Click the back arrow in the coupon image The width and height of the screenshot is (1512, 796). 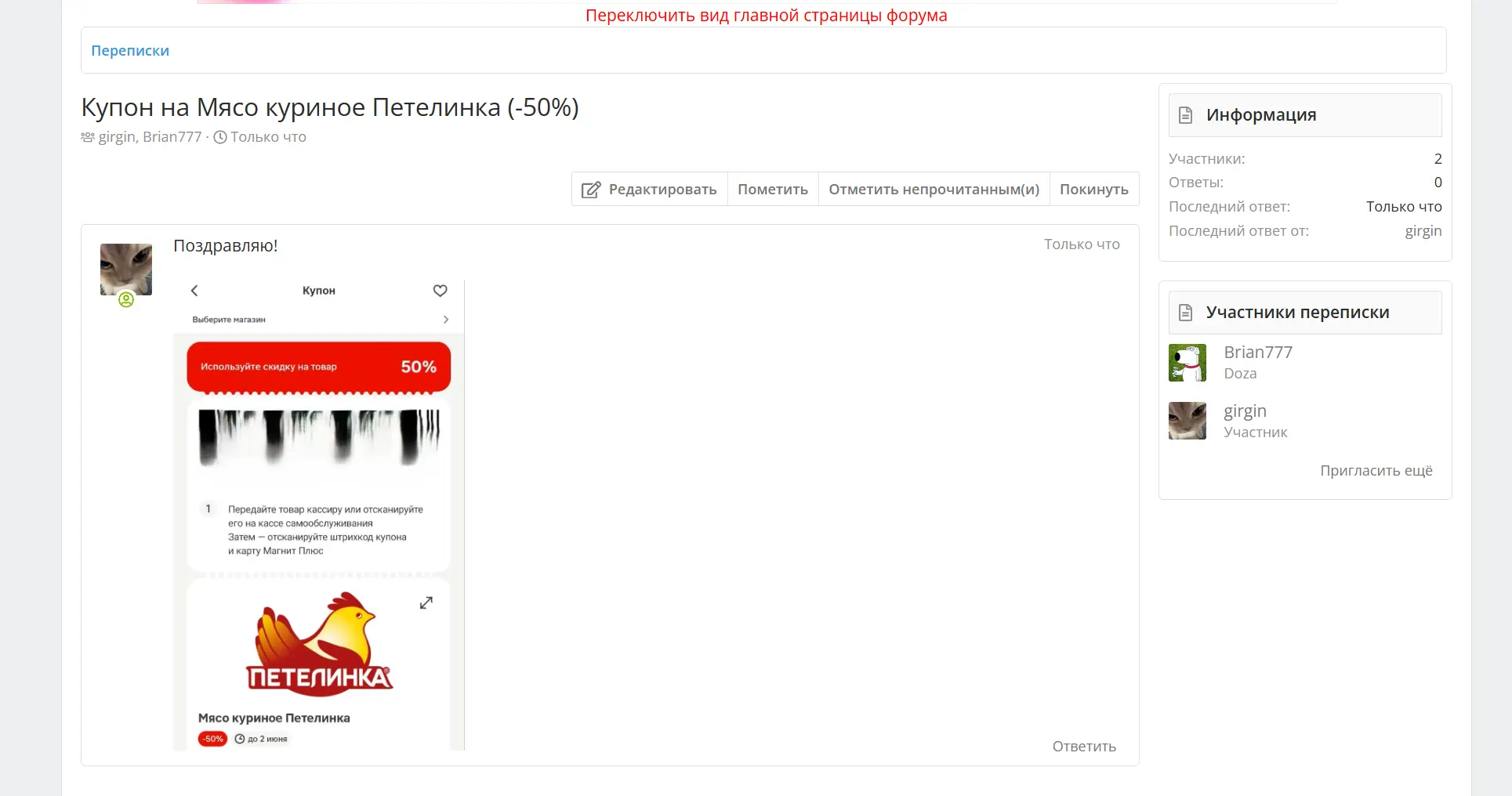[194, 291]
